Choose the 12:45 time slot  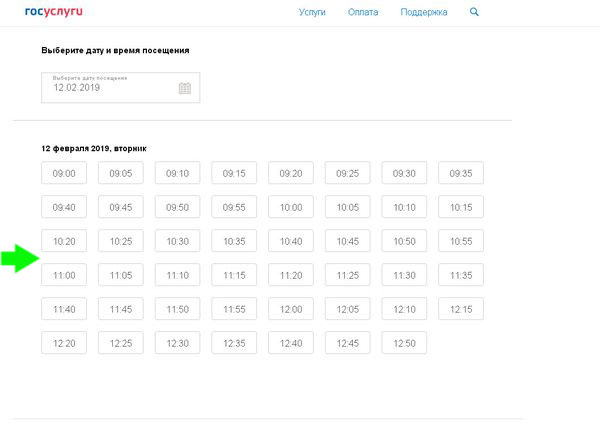coord(347,343)
